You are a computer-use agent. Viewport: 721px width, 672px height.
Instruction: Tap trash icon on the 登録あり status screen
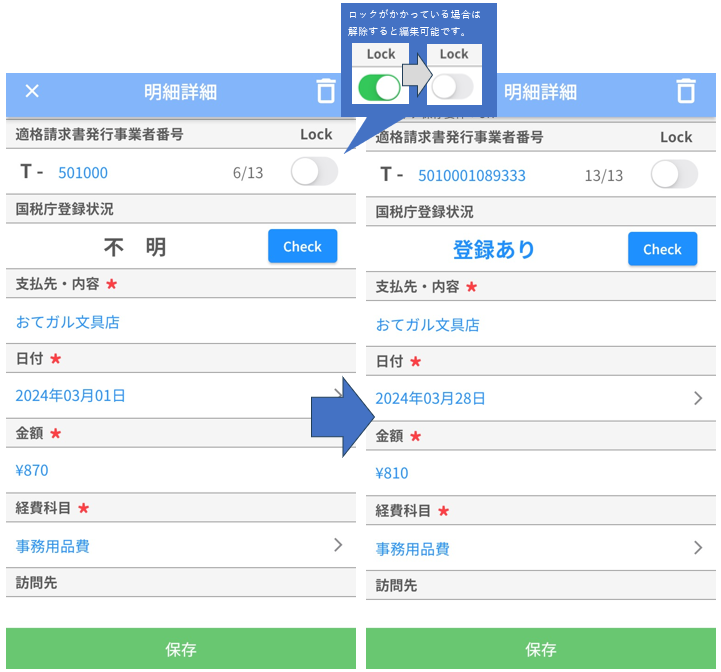(x=686, y=92)
